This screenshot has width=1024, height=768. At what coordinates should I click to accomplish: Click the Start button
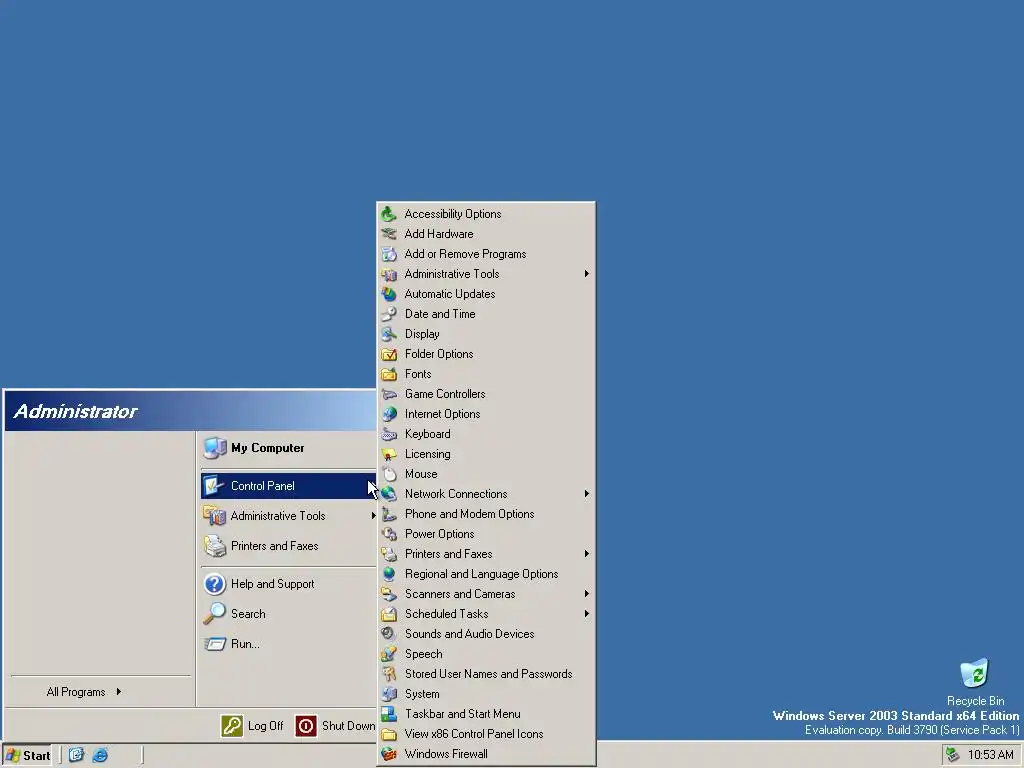pos(27,755)
